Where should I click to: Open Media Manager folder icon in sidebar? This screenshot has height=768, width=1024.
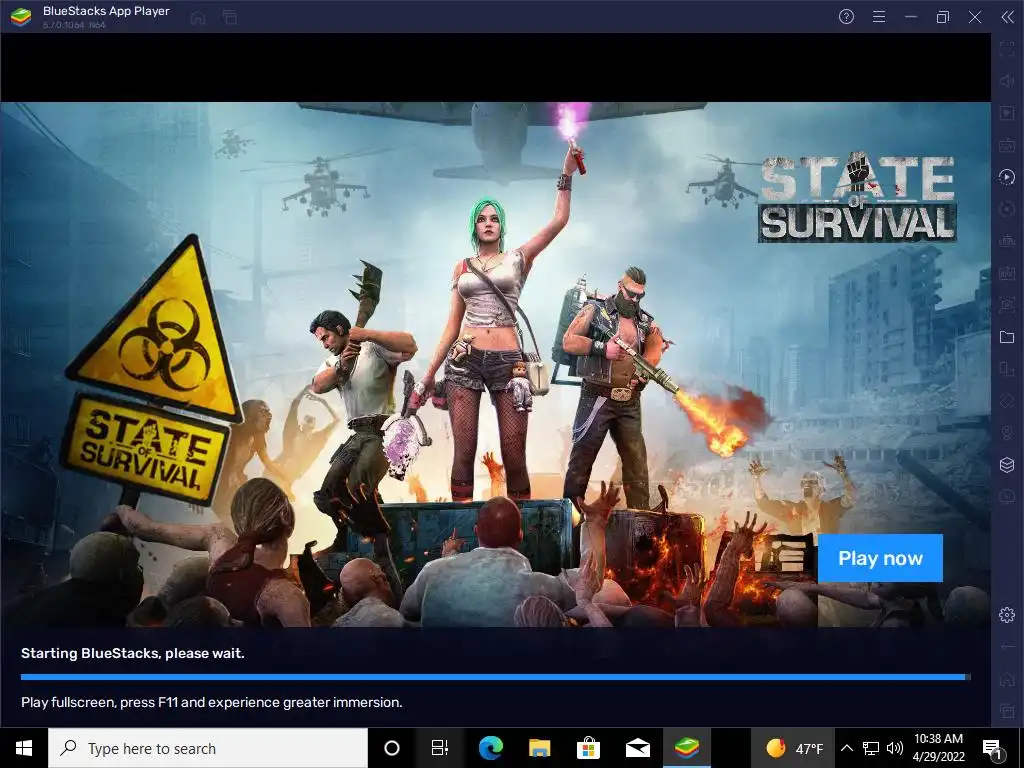point(1007,337)
